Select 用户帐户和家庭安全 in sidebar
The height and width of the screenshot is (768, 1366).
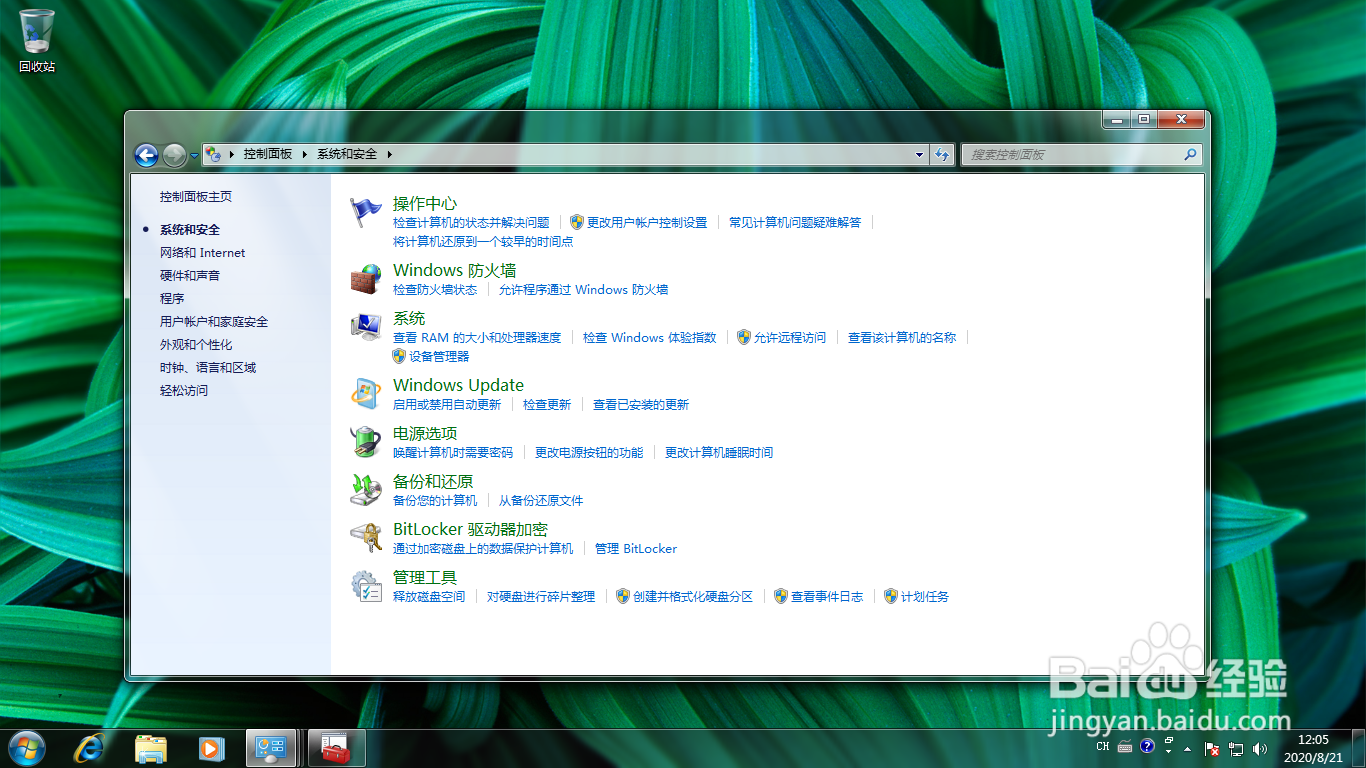tap(214, 322)
